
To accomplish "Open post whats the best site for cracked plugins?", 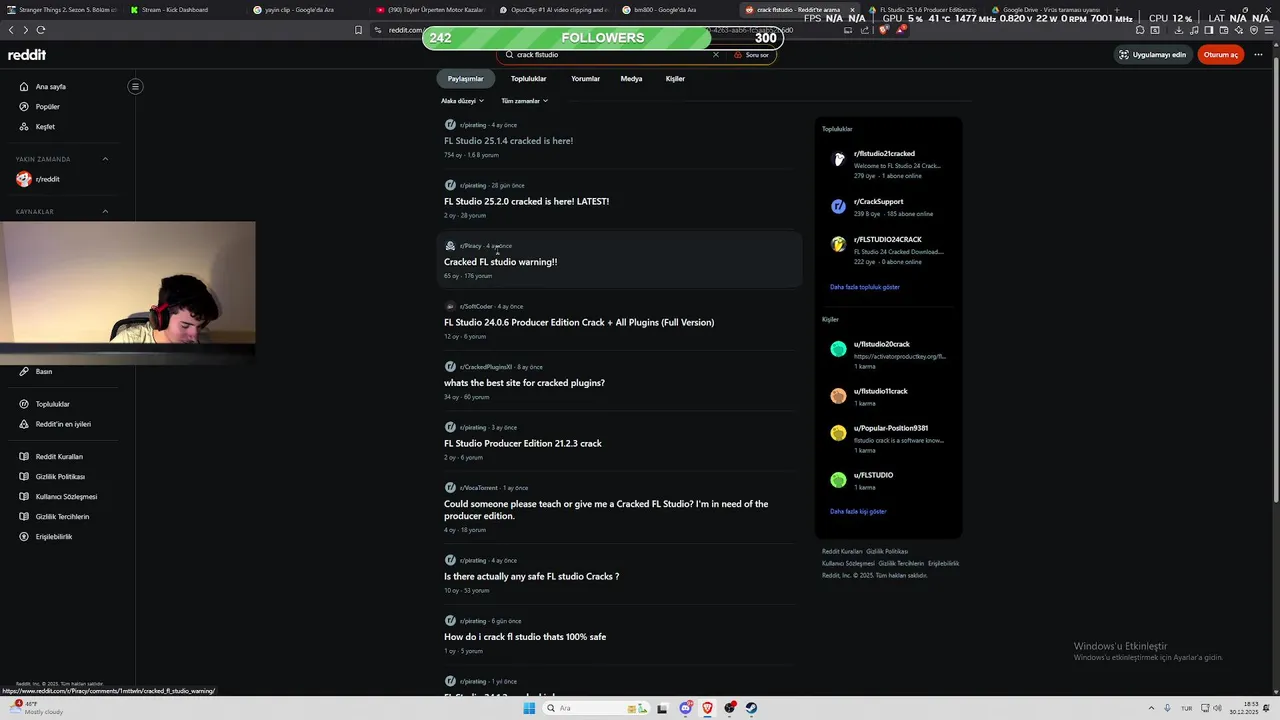I will (524, 383).
